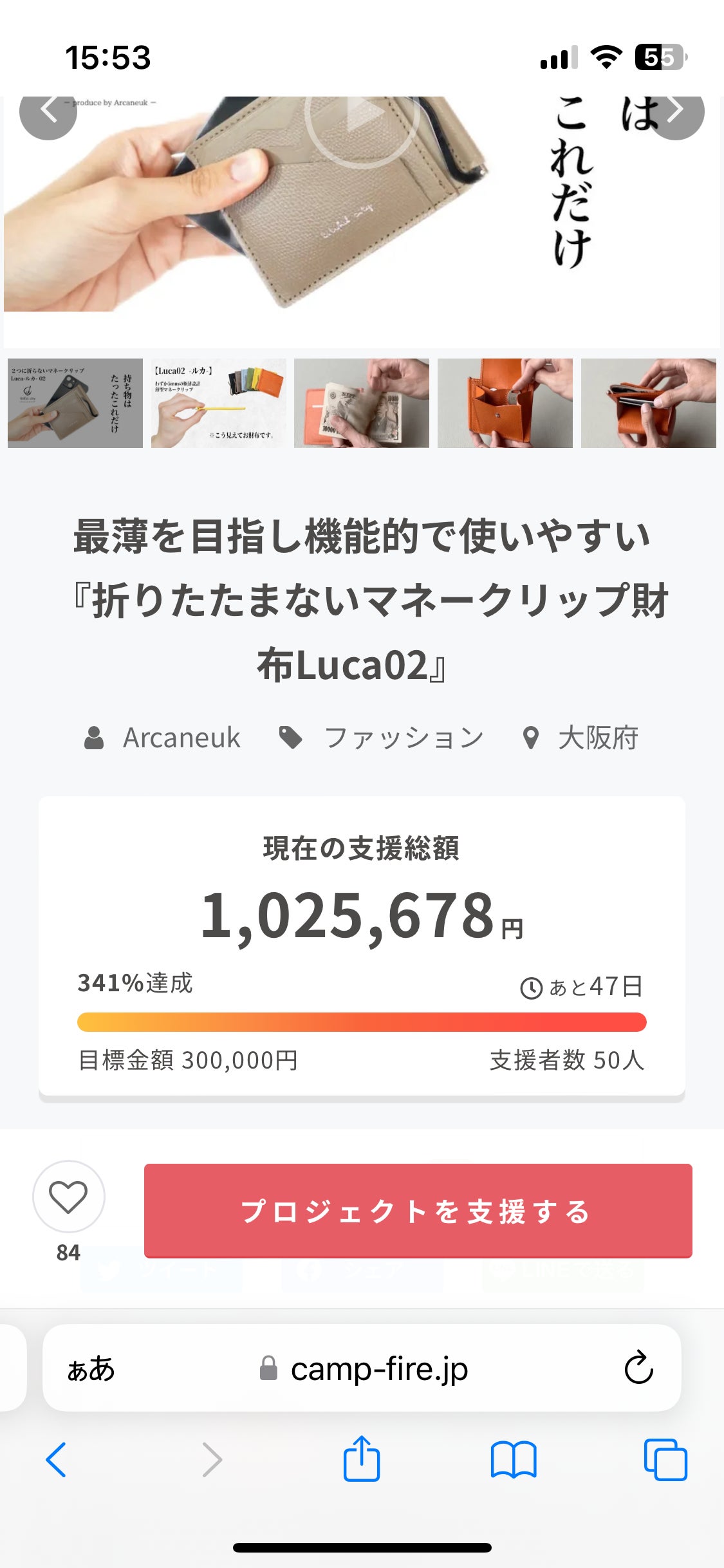
Task: Open Safari bookmarks book icon
Action: tap(513, 1459)
